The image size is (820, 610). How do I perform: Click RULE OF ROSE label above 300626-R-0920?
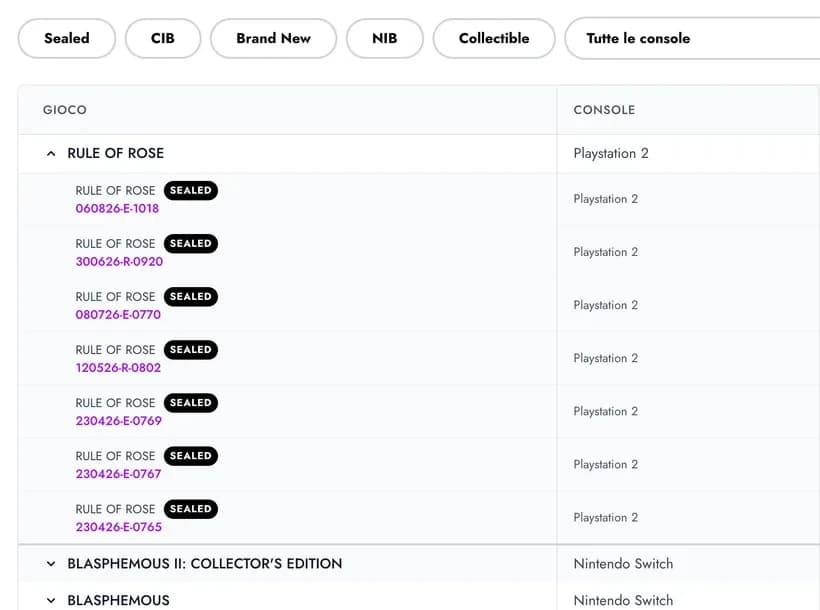point(115,244)
